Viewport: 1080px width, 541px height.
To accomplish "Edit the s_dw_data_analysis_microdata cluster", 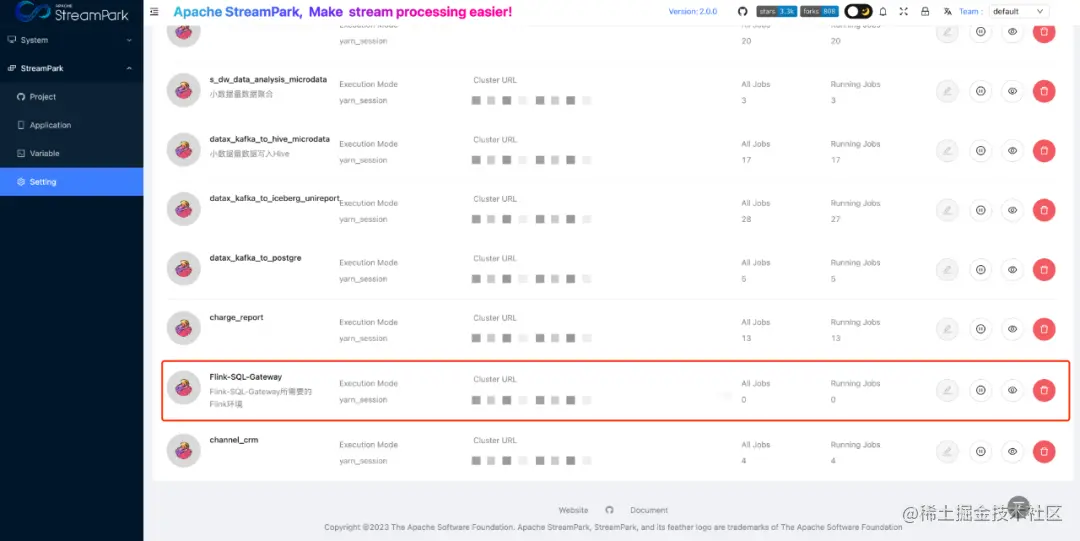I will coord(947,91).
